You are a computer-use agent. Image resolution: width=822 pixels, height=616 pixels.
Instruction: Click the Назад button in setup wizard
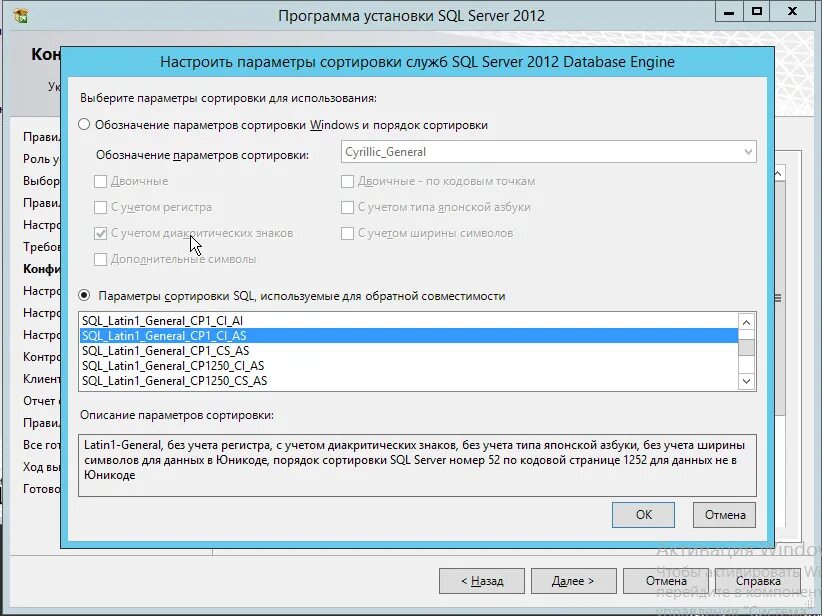coord(482,581)
